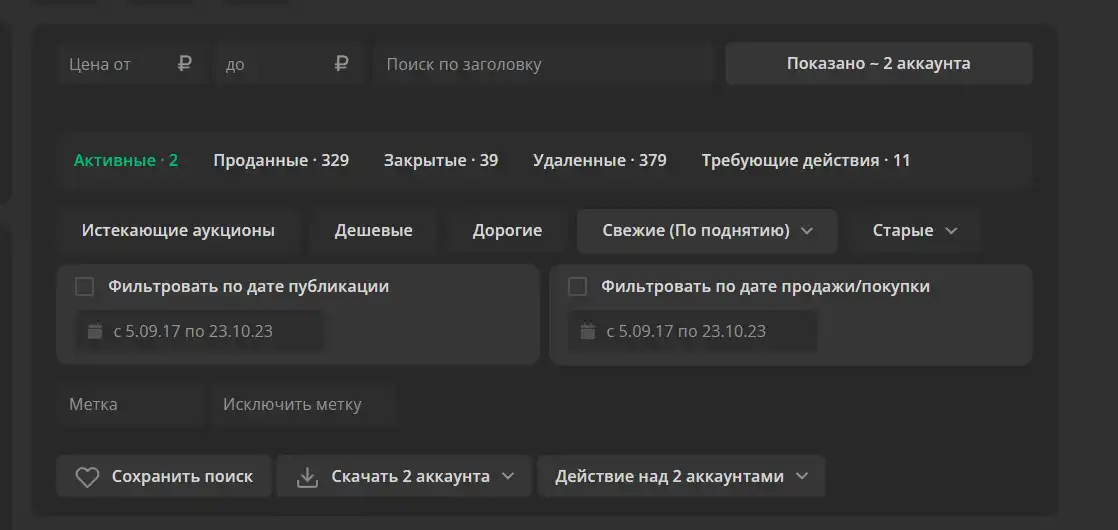
Task: Click 'Исключить метку' input field
Action: [304, 405]
